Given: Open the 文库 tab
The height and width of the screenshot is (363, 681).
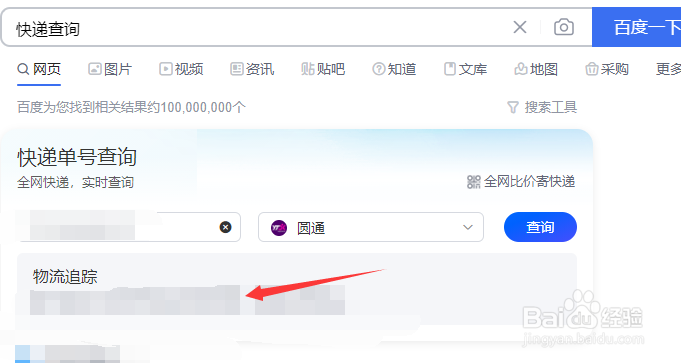Looking at the screenshot, I should [466, 69].
